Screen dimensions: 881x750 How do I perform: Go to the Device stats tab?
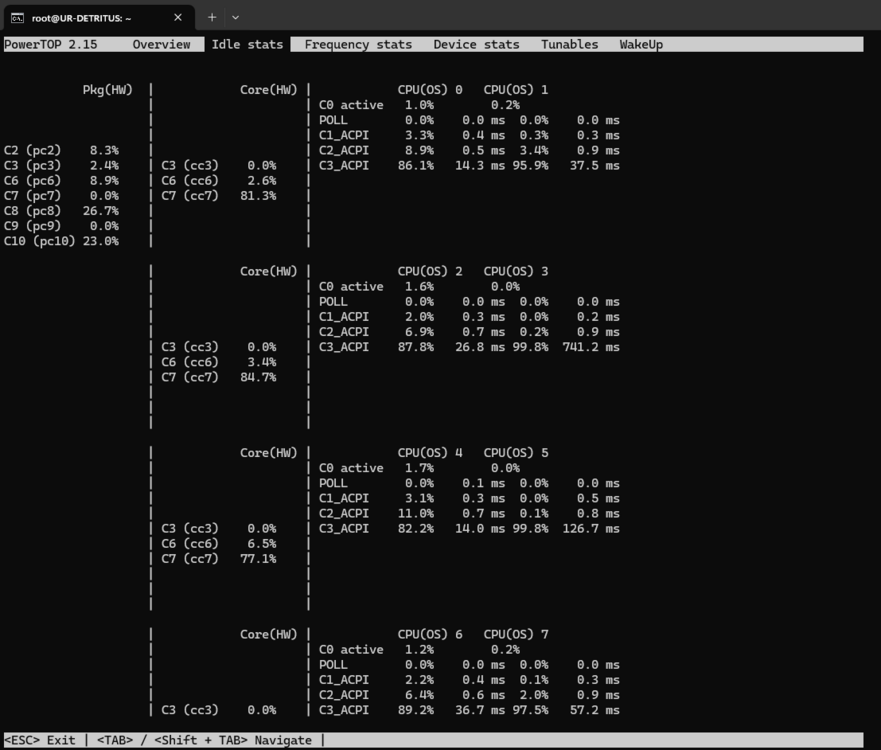point(476,44)
